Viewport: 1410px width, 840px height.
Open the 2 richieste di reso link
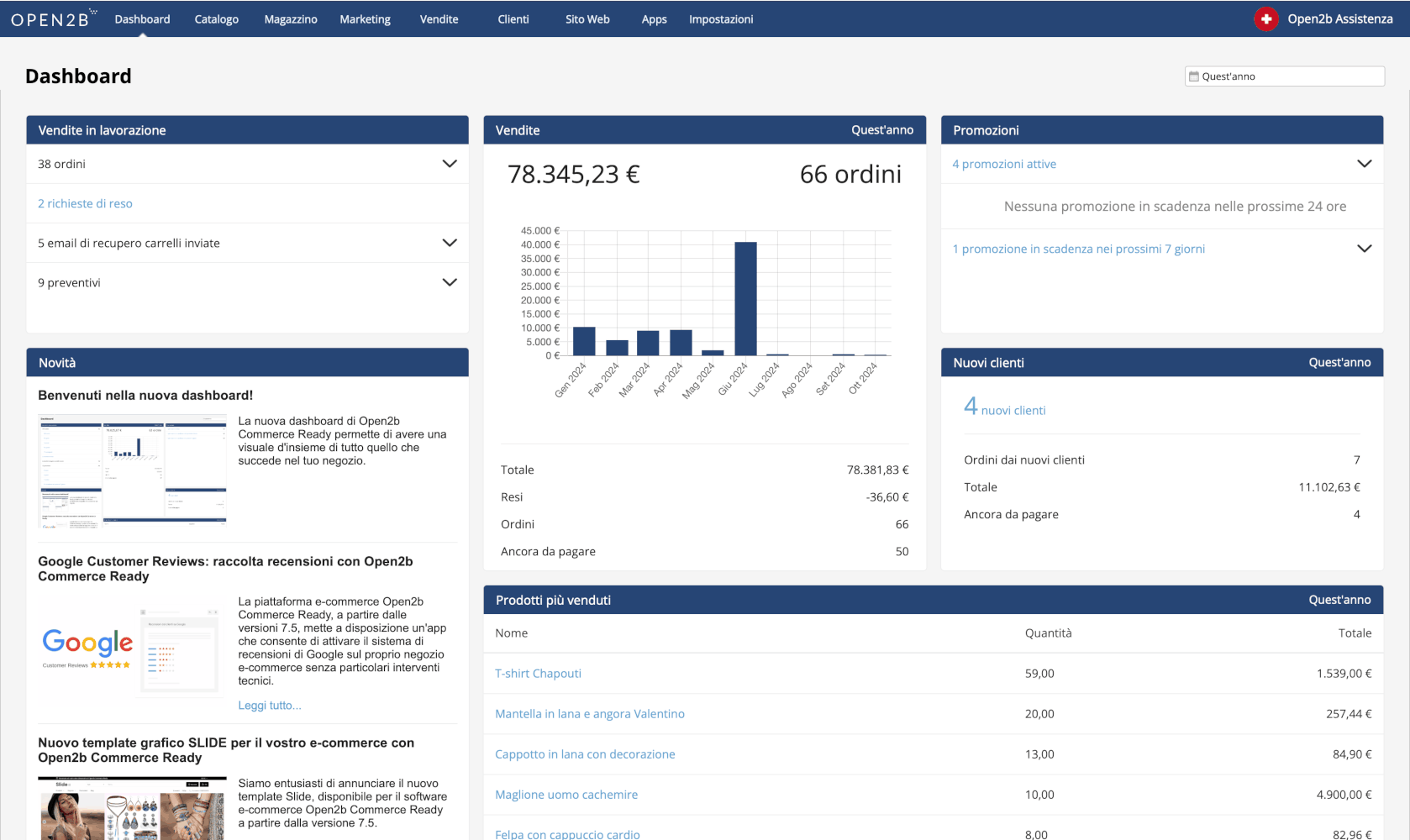tap(85, 203)
